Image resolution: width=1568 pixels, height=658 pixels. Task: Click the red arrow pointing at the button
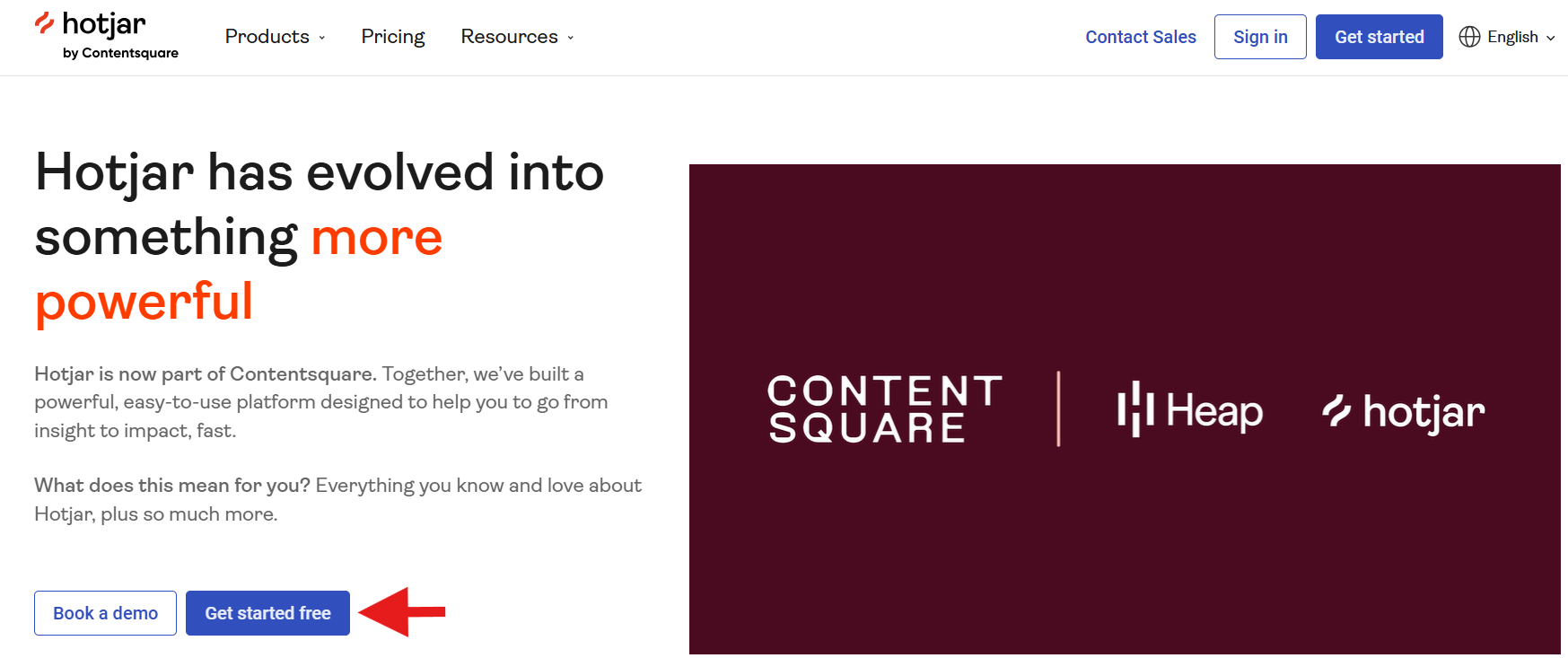click(402, 612)
